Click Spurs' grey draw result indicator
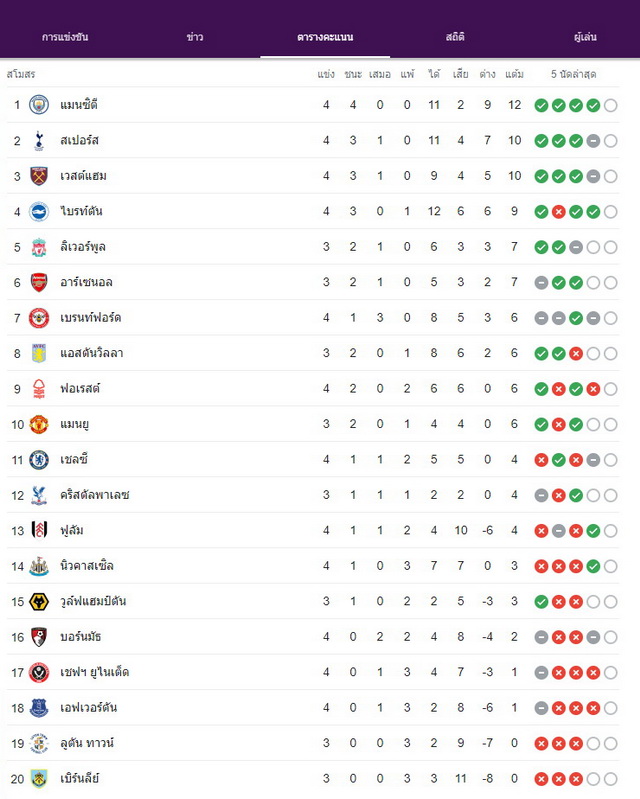 click(x=593, y=141)
